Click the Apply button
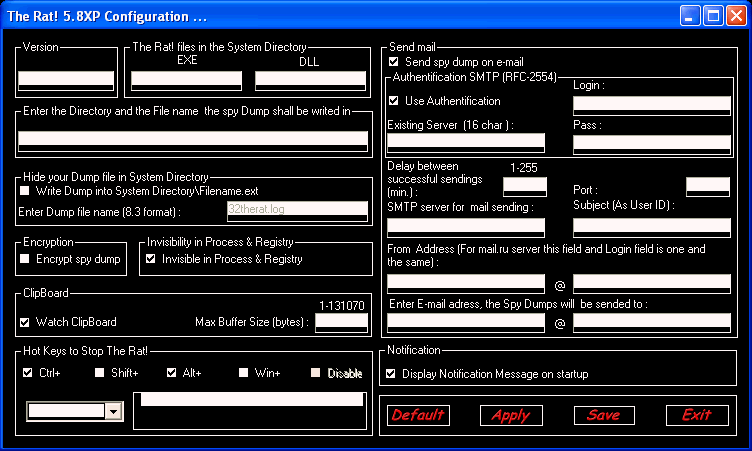Screen dimensions: 752x451 tap(511, 415)
